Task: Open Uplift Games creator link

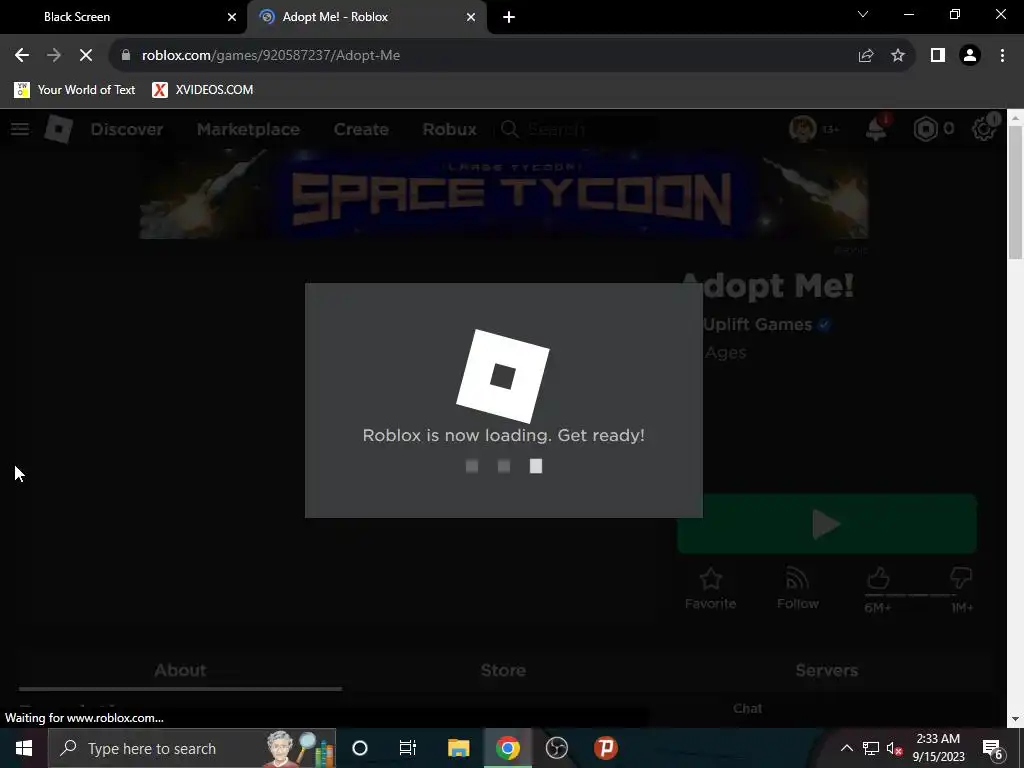Action: tap(758, 325)
